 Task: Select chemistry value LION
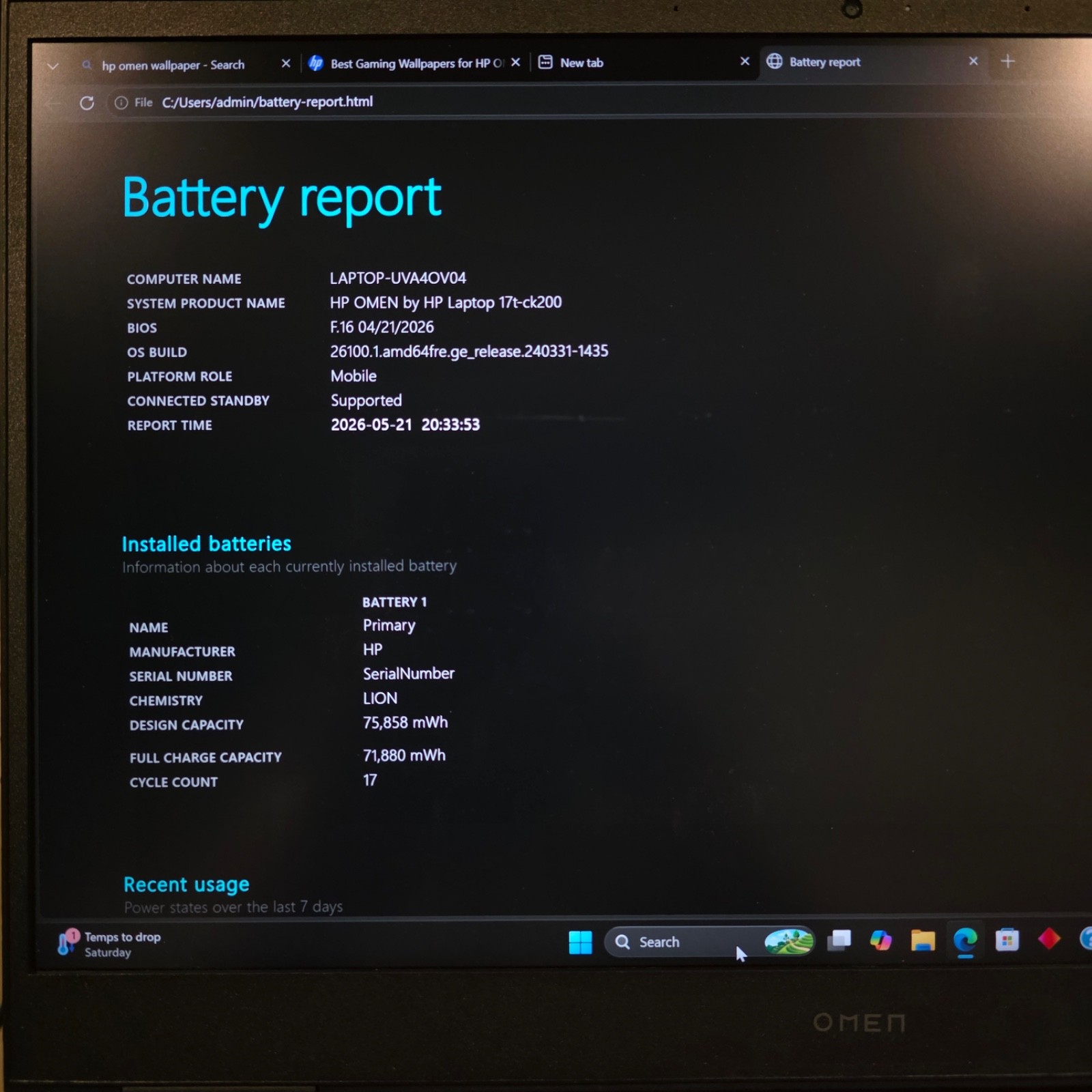click(x=380, y=698)
